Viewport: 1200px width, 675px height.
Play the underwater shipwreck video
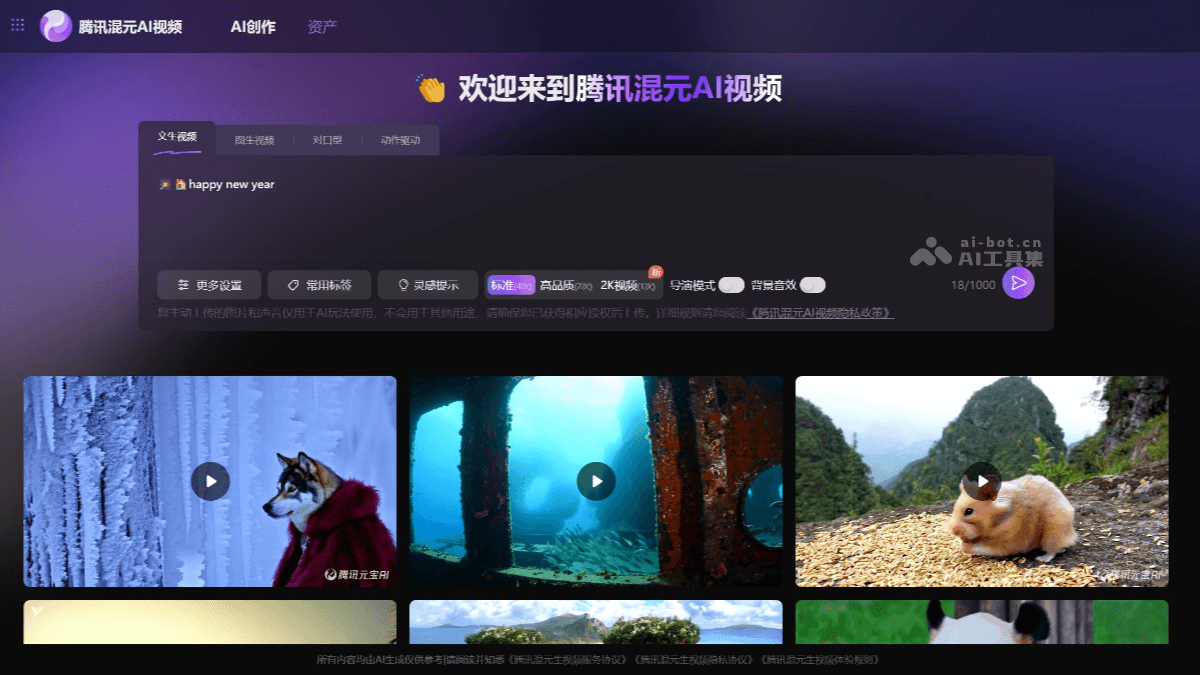pos(596,481)
